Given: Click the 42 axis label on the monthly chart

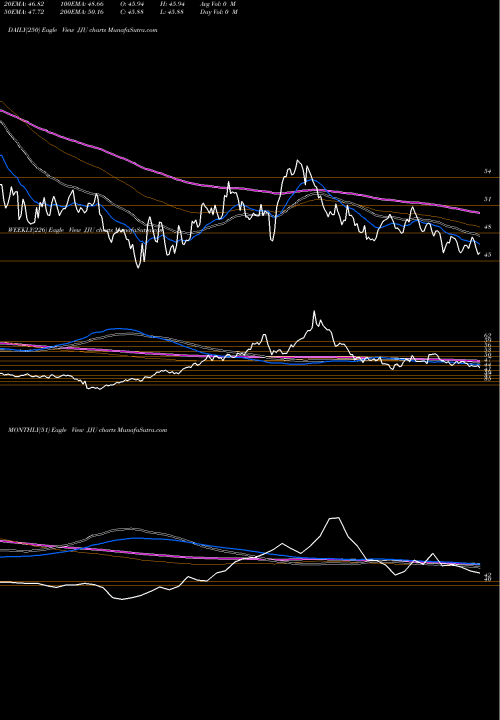Looking at the screenshot, I should coord(488,574).
